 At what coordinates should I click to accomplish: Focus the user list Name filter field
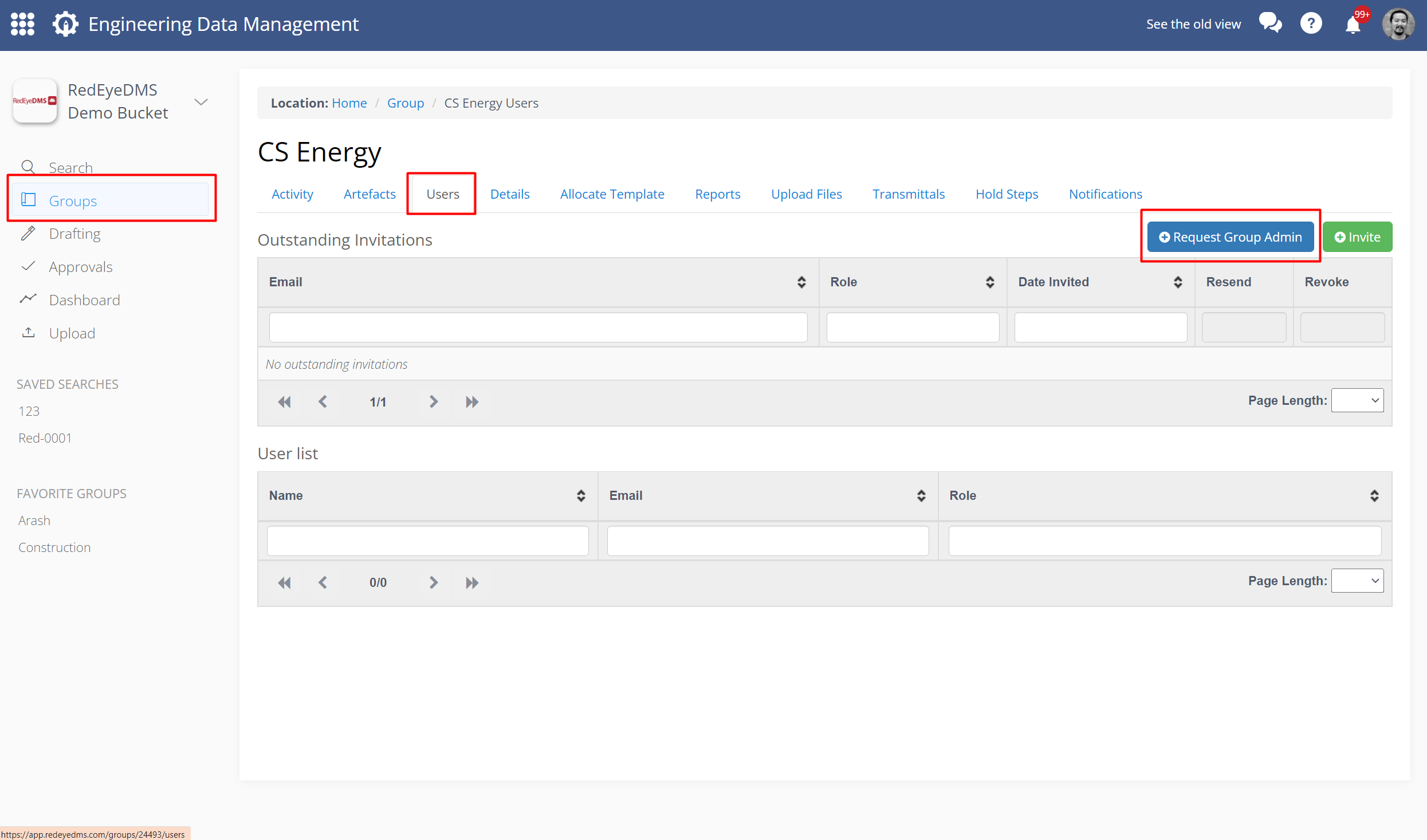[427, 541]
